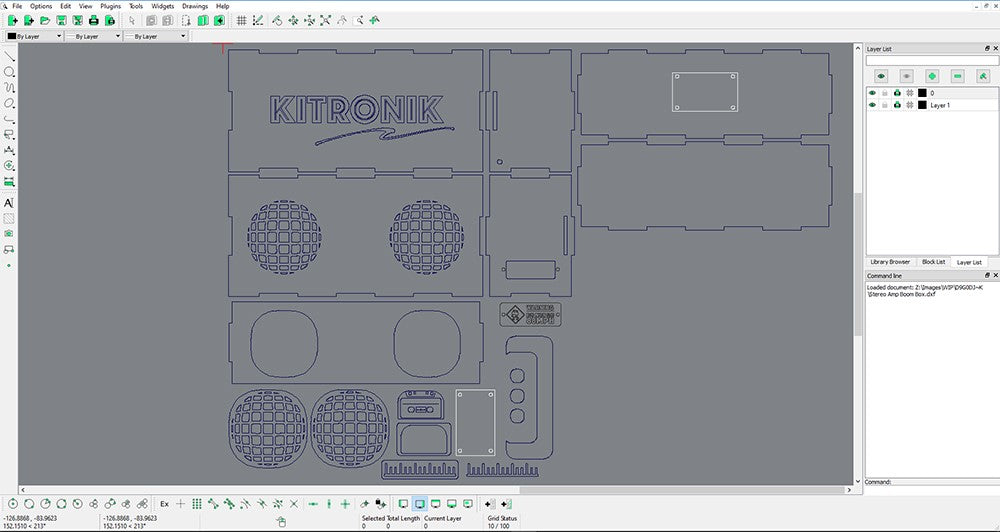The width and height of the screenshot is (1000, 532).
Task: Click the Add layer icon
Action: (932, 76)
